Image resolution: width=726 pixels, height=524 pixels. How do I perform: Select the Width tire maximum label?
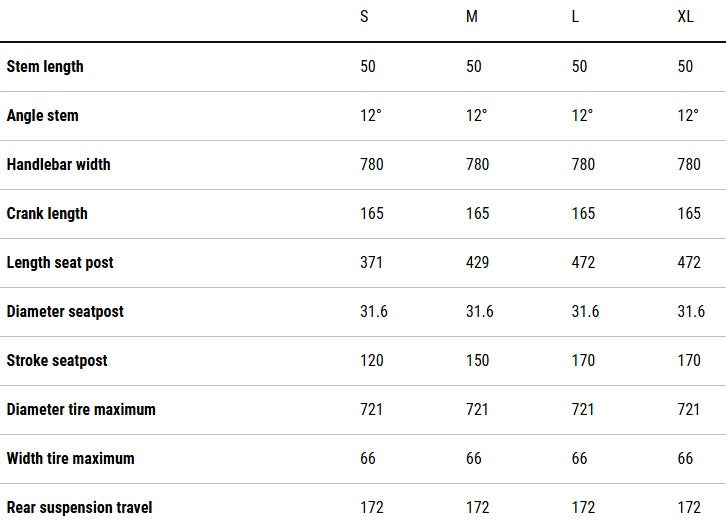pyautogui.click(x=70, y=459)
